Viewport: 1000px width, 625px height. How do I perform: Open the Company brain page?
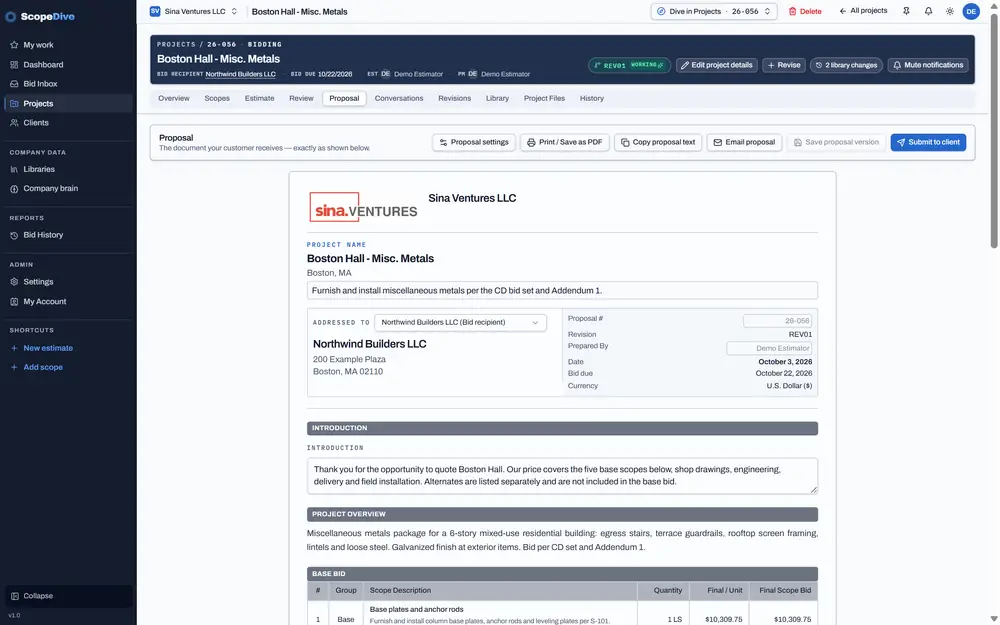[50, 188]
